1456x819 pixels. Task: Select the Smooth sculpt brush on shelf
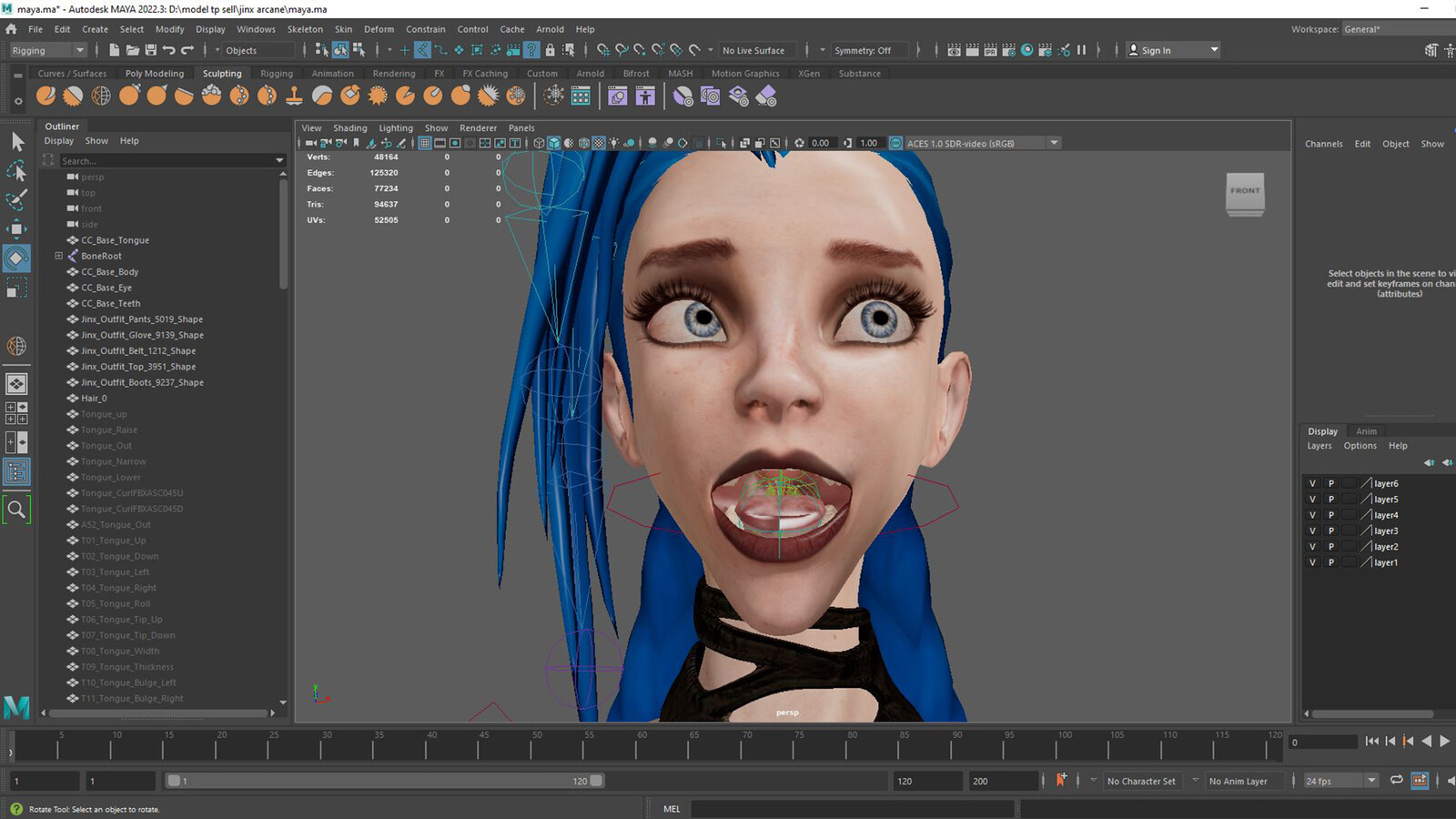[74, 95]
